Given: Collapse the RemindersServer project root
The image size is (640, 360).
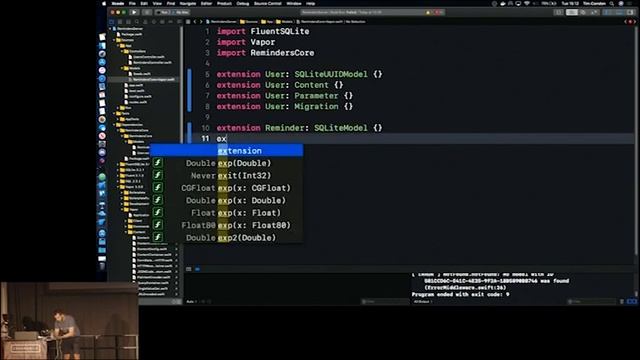Looking at the screenshot, I should pos(110,29).
